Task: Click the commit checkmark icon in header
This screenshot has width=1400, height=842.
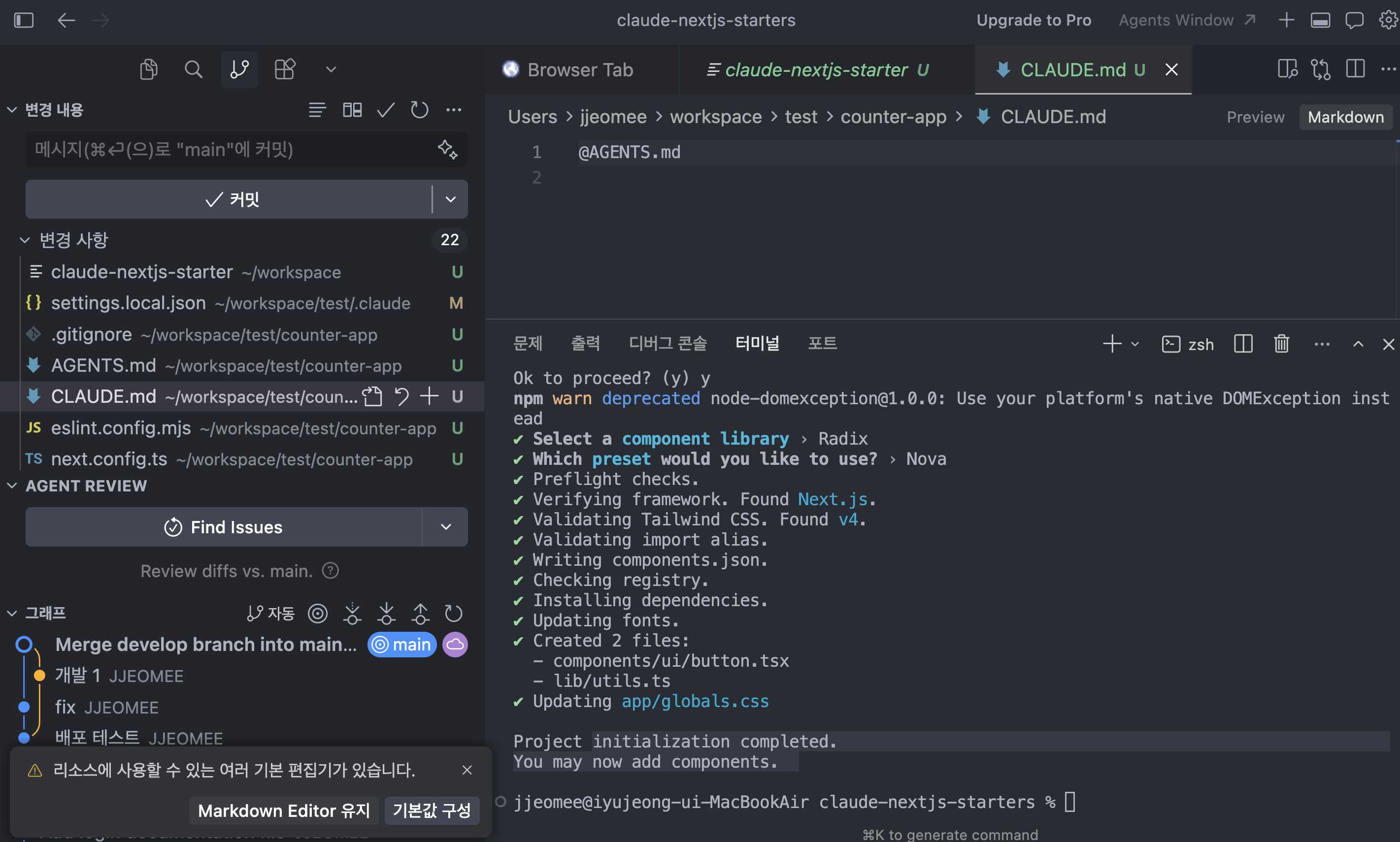Action: (386, 109)
